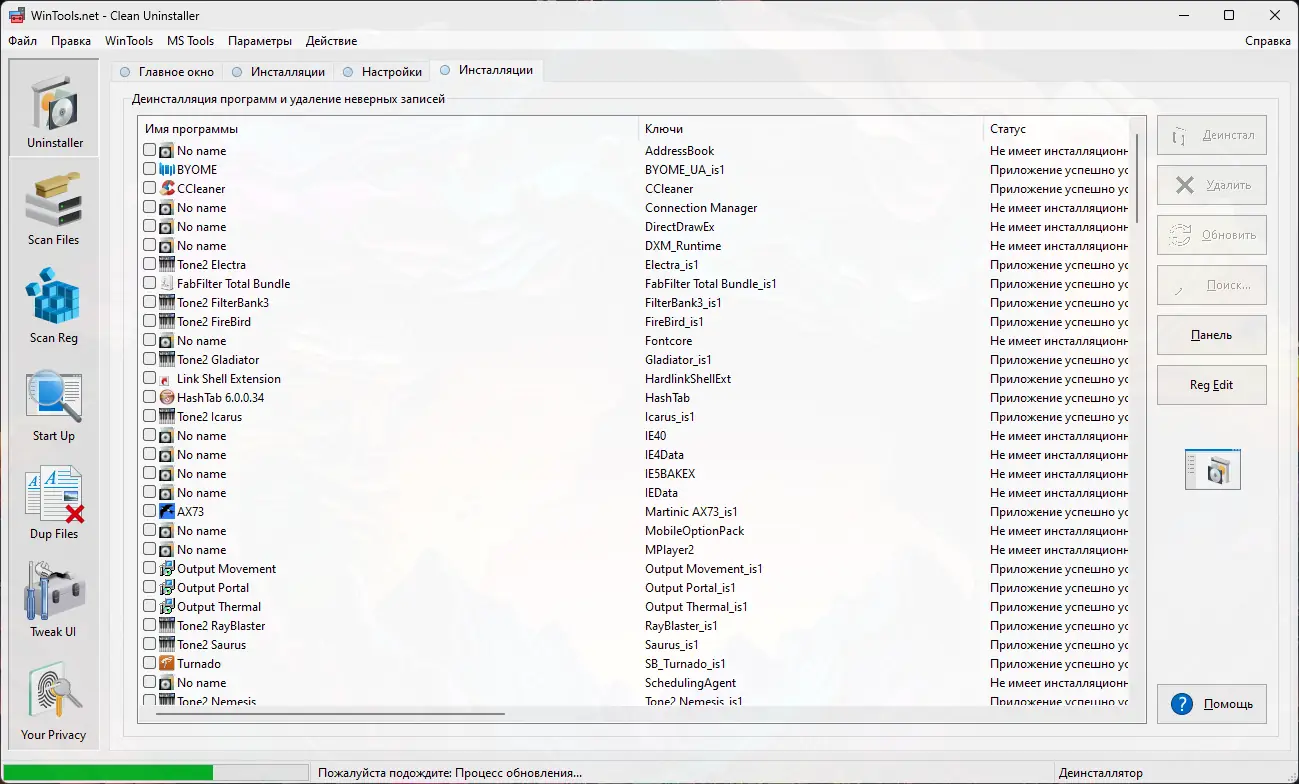Viewport: 1299px width, 784px height.
Task: Open the Dup Files finder
Action: [x=54, y=501]
